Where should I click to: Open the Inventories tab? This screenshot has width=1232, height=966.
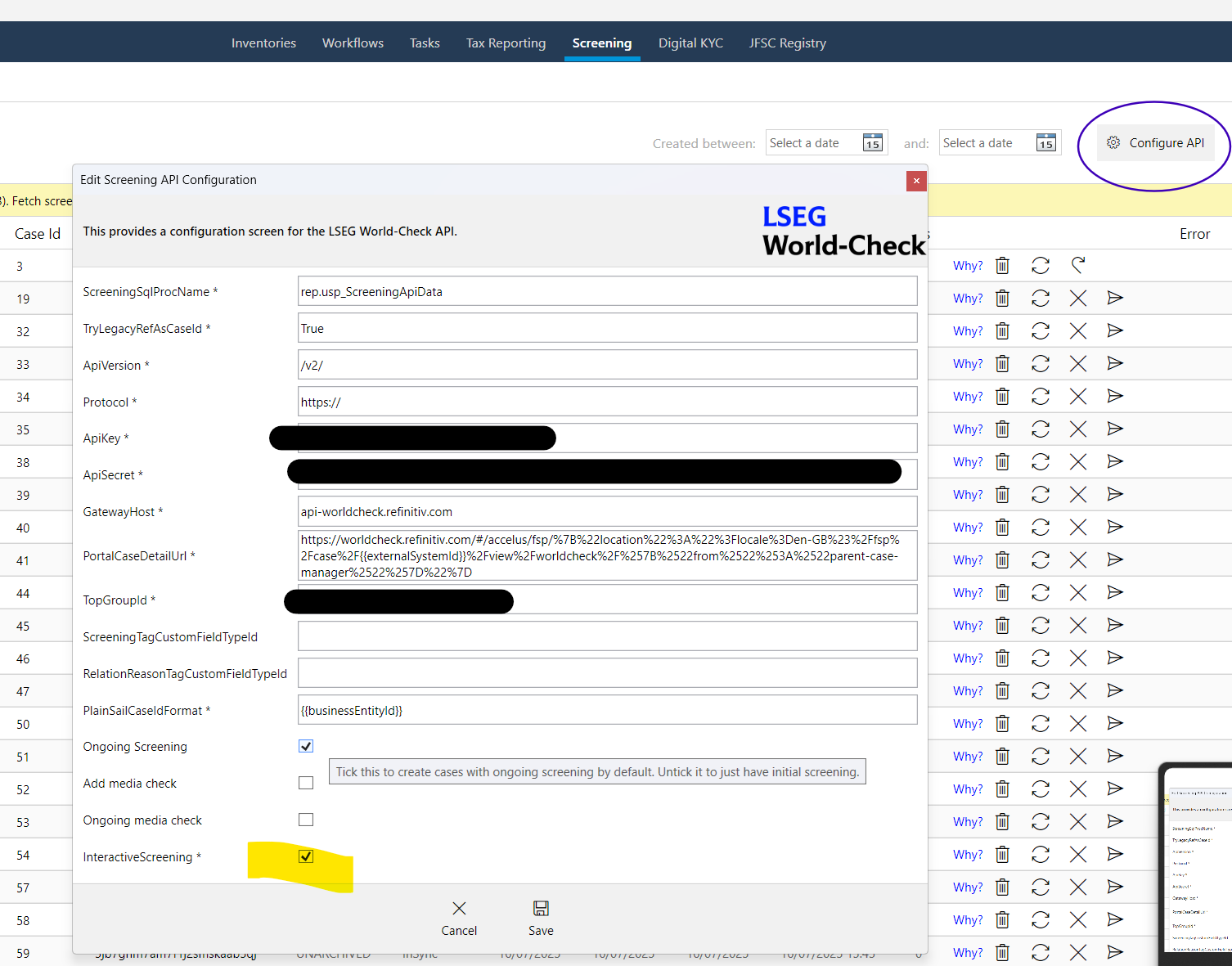click(x=263, y=43)
